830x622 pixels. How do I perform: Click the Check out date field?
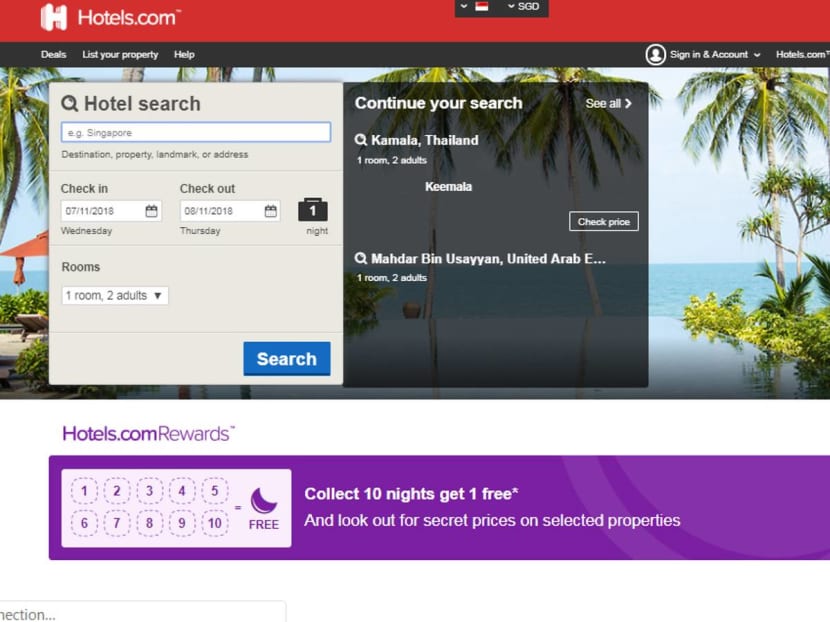[230, 211]
